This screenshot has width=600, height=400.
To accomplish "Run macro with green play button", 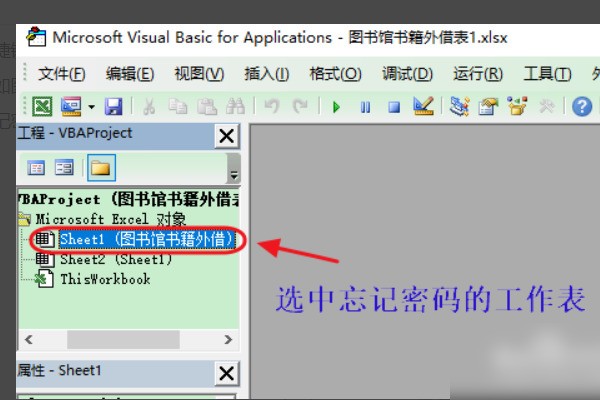I will click(x=336, y=107).
